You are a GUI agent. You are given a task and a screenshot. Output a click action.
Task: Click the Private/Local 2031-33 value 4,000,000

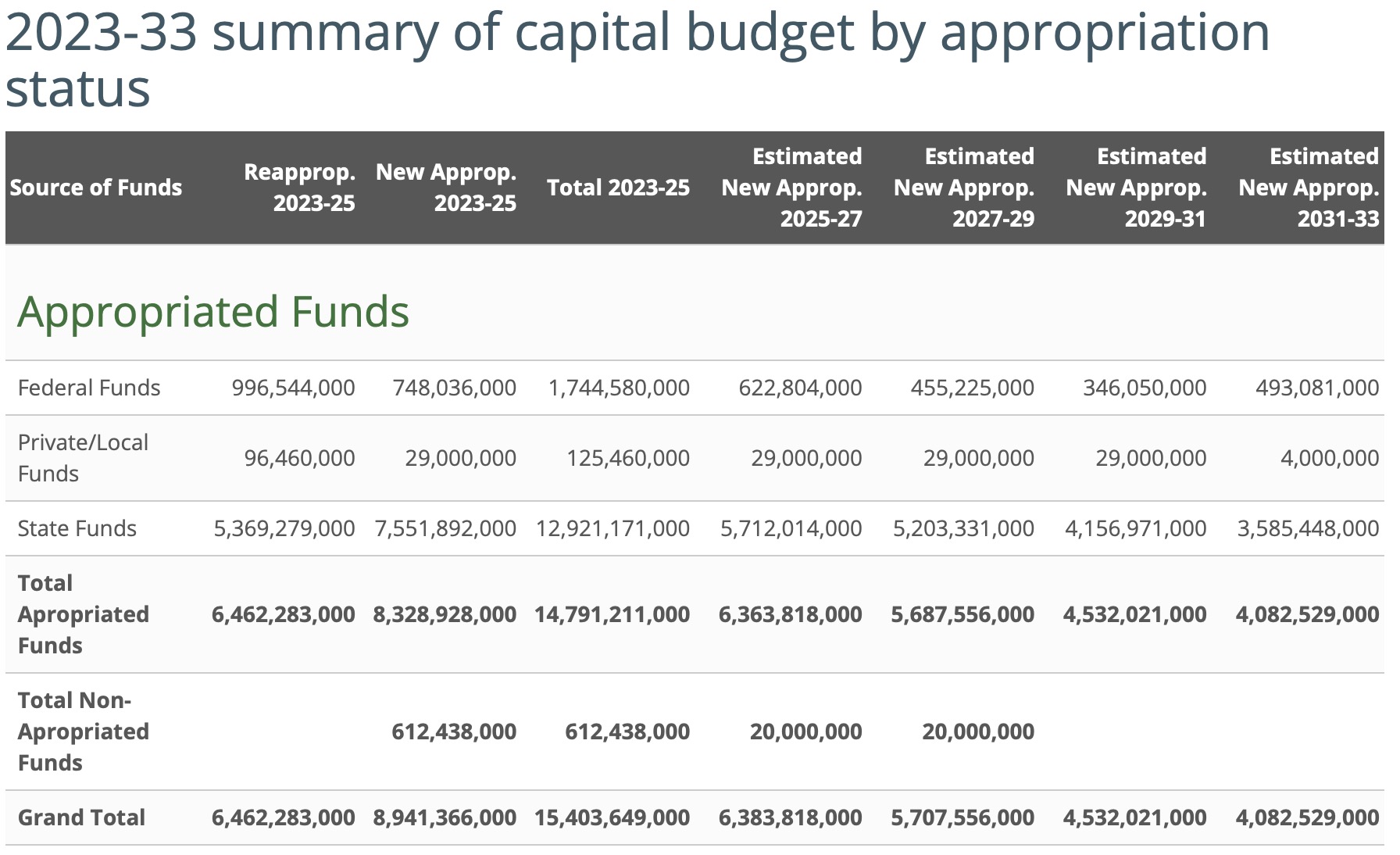click(1329, 458)
